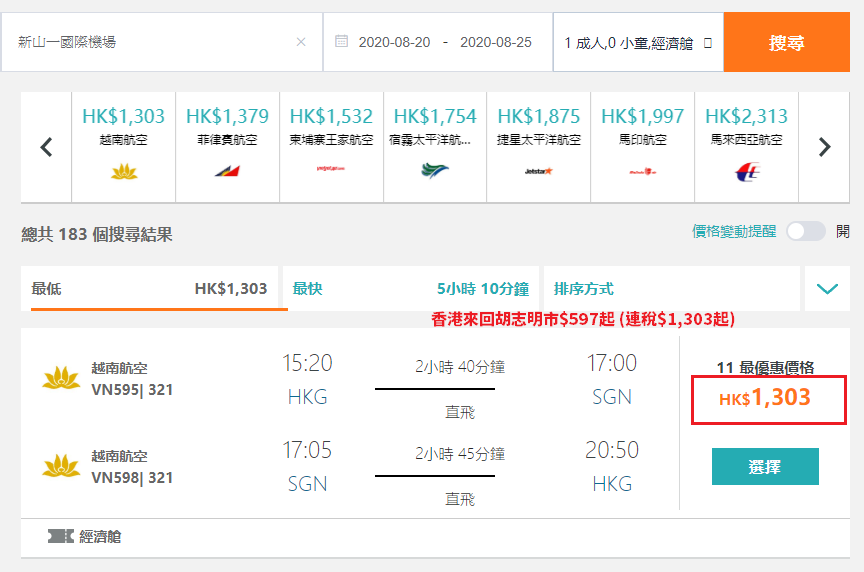864x572 pixels.
Task: Switch to the 最快 fastest tab
Action: point(411,288)
